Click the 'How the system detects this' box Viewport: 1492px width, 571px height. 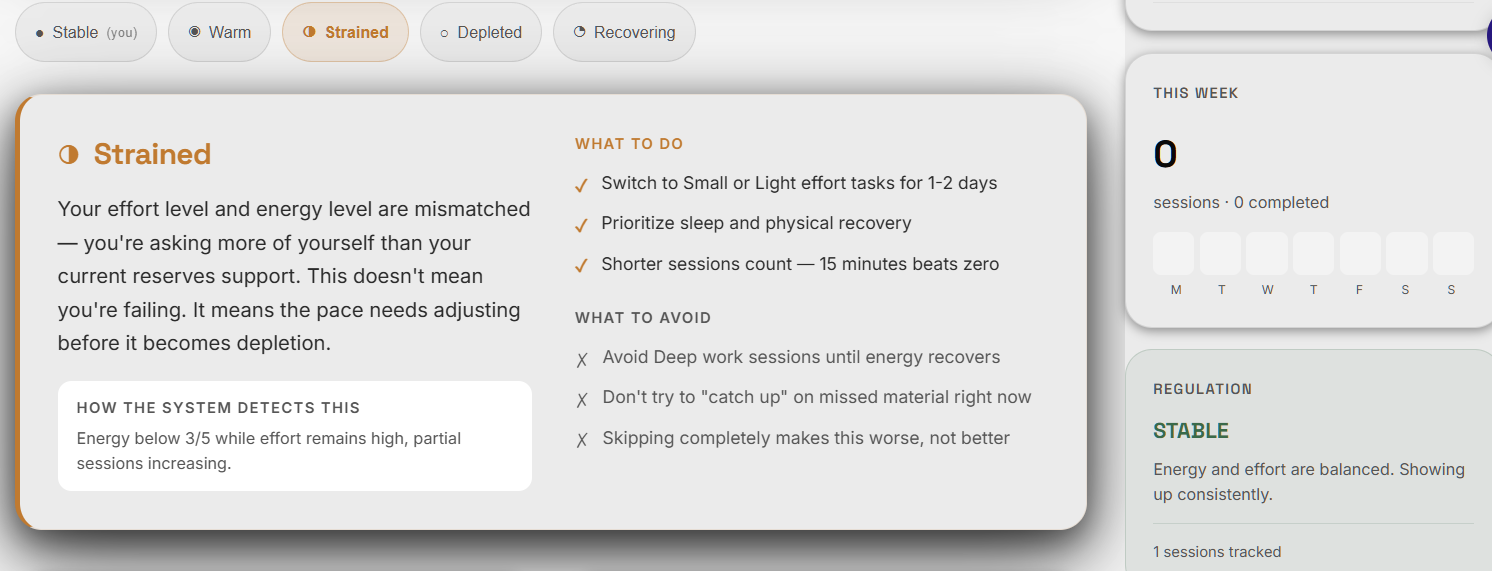coord(295,435)
